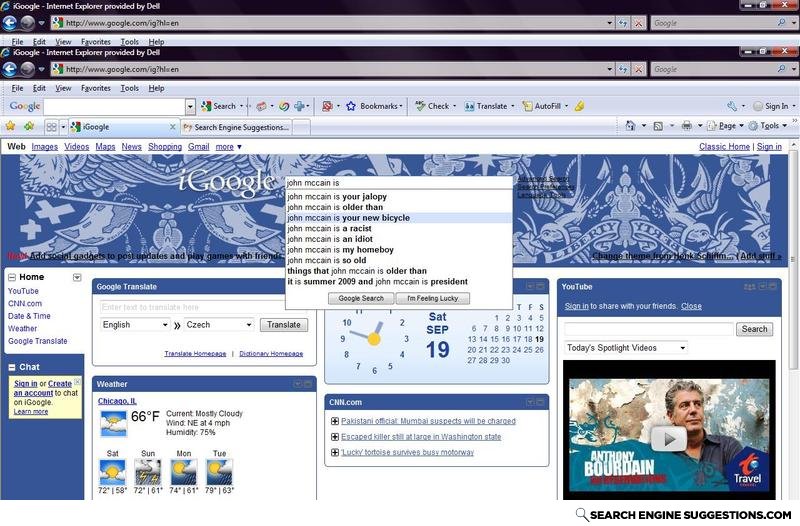This screenshot has height=526, width=800.
Task: Click the magnifier icon in front window search box
Action: tap(781, 68)
